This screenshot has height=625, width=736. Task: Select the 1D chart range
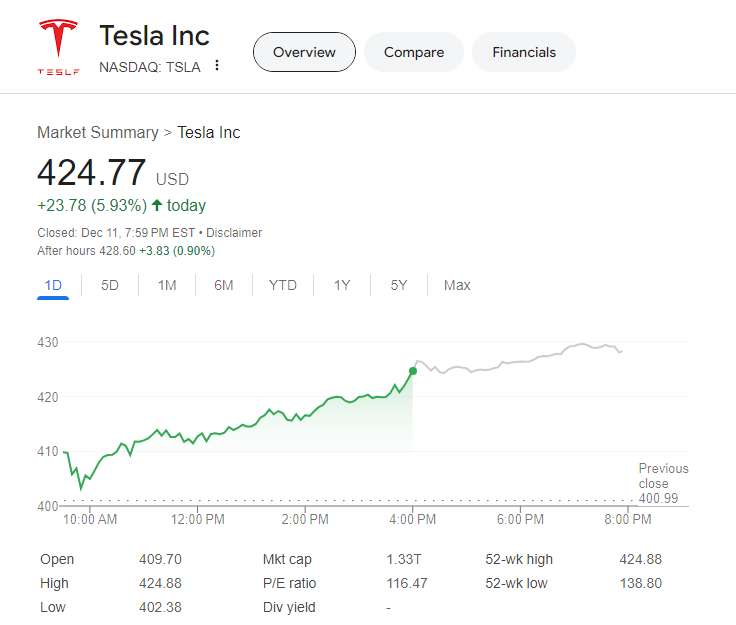point(53,285)
